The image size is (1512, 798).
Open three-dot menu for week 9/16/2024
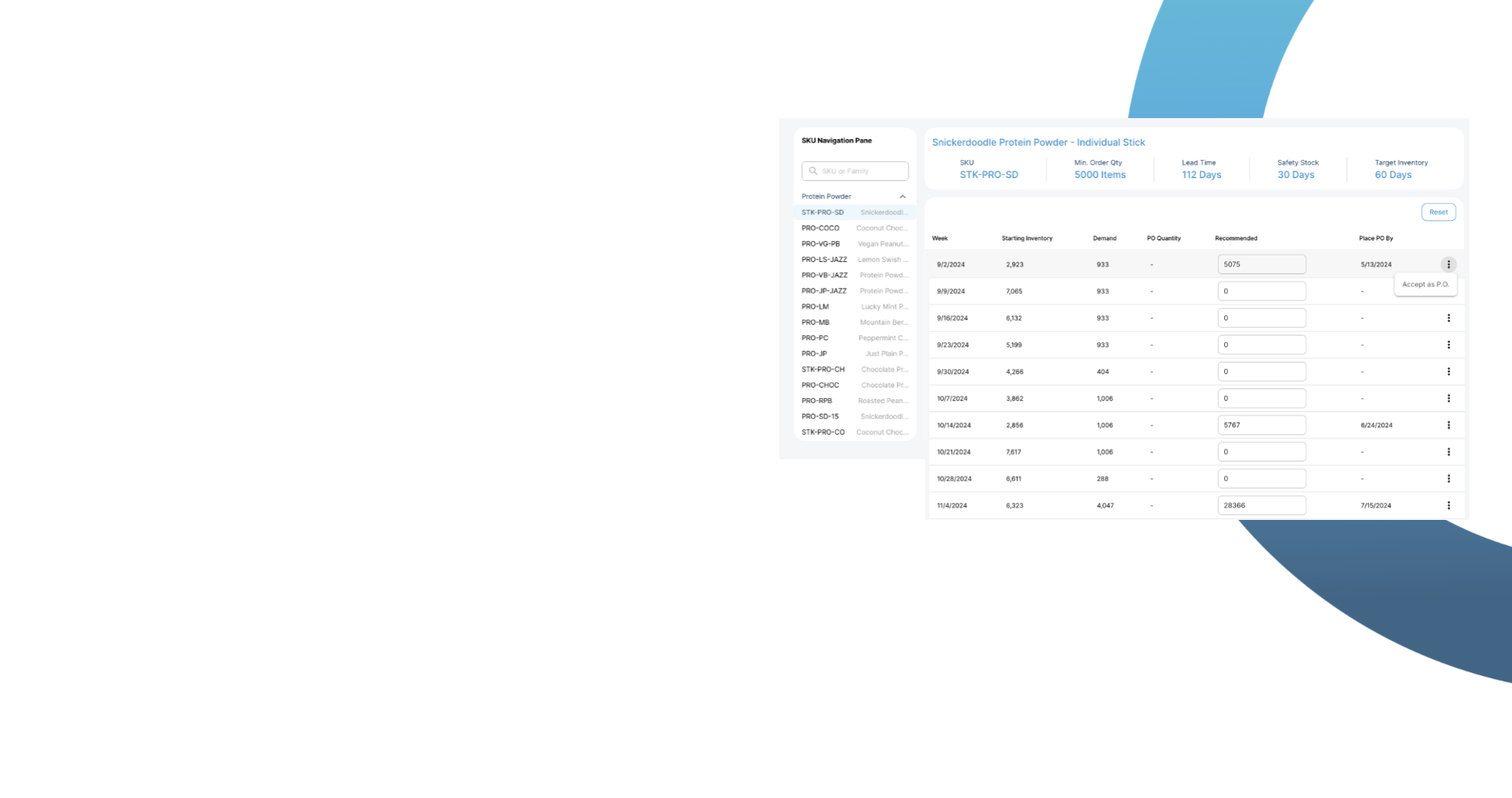point(1448,318)
